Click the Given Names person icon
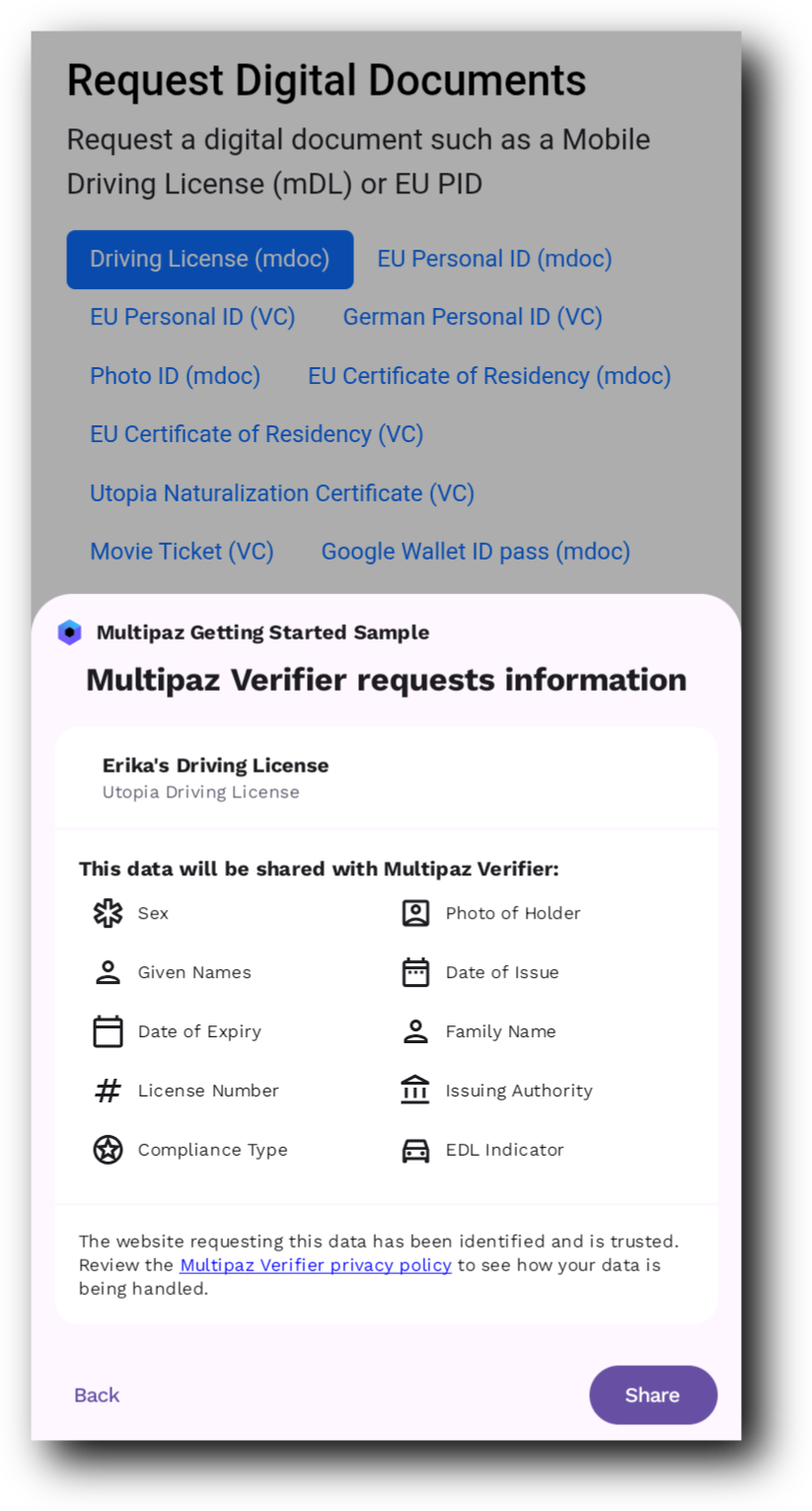This screenshot has width=812, height=1511. 108,972
